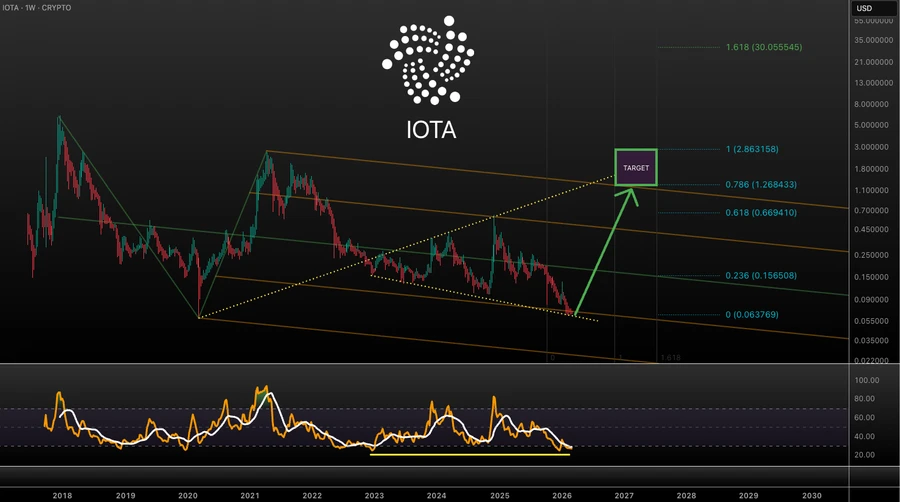This screenshot has height=502, width=900.
Task: Select the 1 (2.863158) Fibonacci label
Action: click(x=752, y=149)
